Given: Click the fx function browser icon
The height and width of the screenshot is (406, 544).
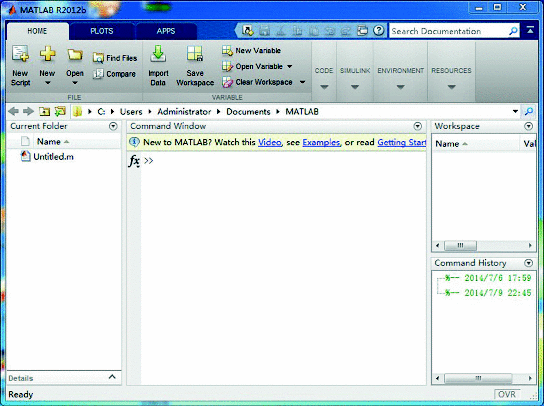Looking at the screenshot, I should click(134, 161).
